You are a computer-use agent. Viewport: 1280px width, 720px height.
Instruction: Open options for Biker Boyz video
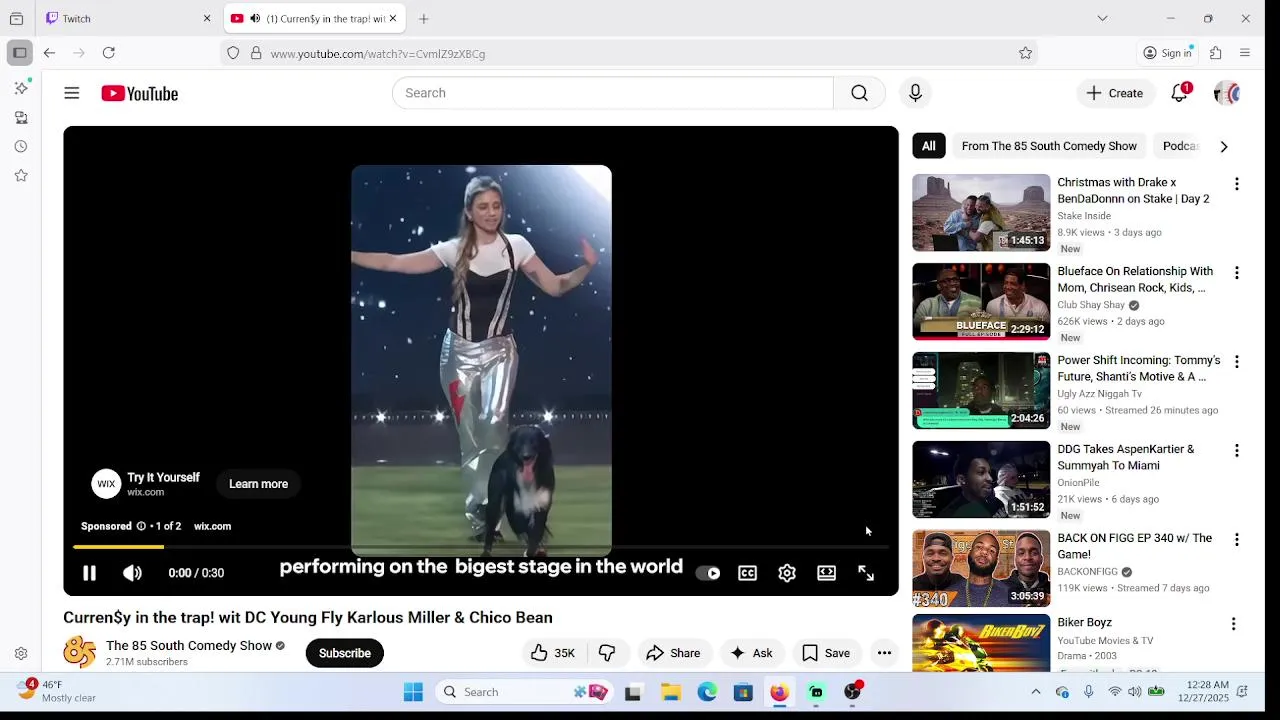pos(1234,624)
